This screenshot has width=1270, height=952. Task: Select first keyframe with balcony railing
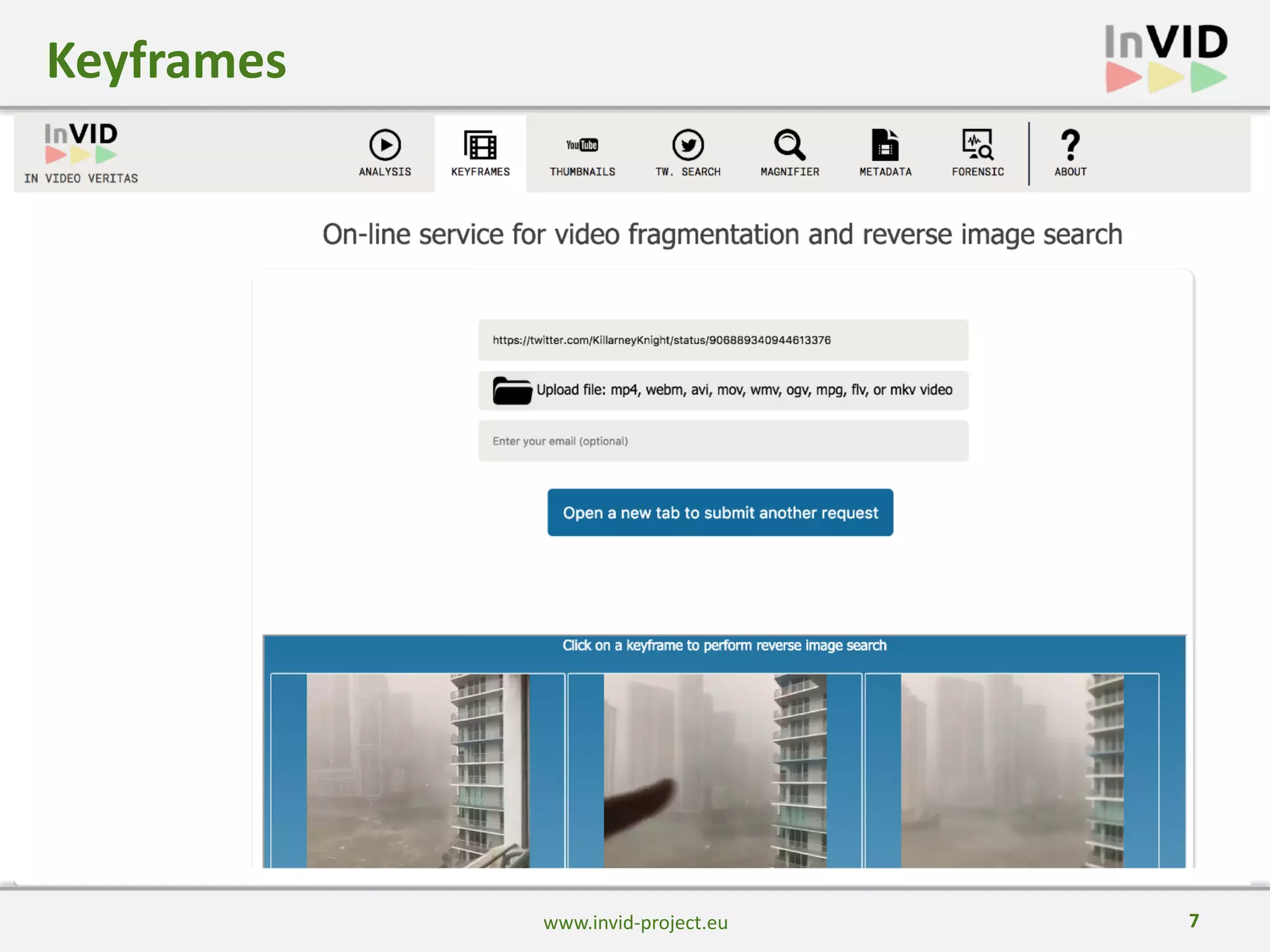418,770
